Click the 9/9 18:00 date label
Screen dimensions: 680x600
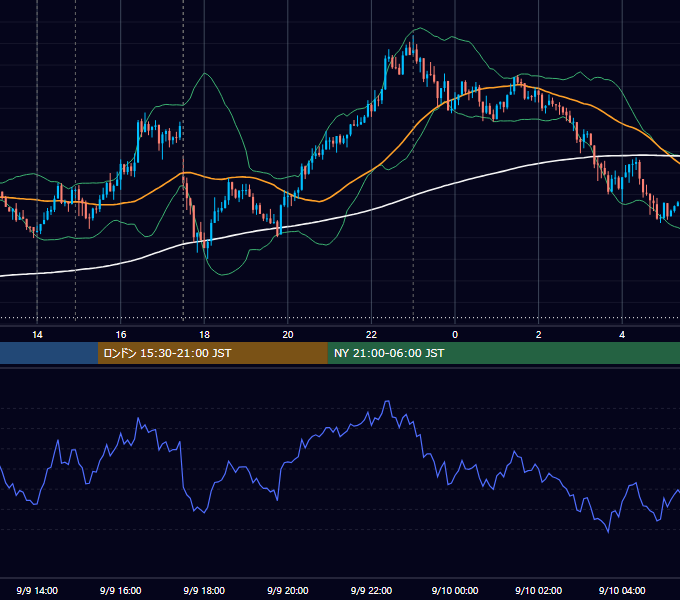pyautogui.click(x=204, y=590)
